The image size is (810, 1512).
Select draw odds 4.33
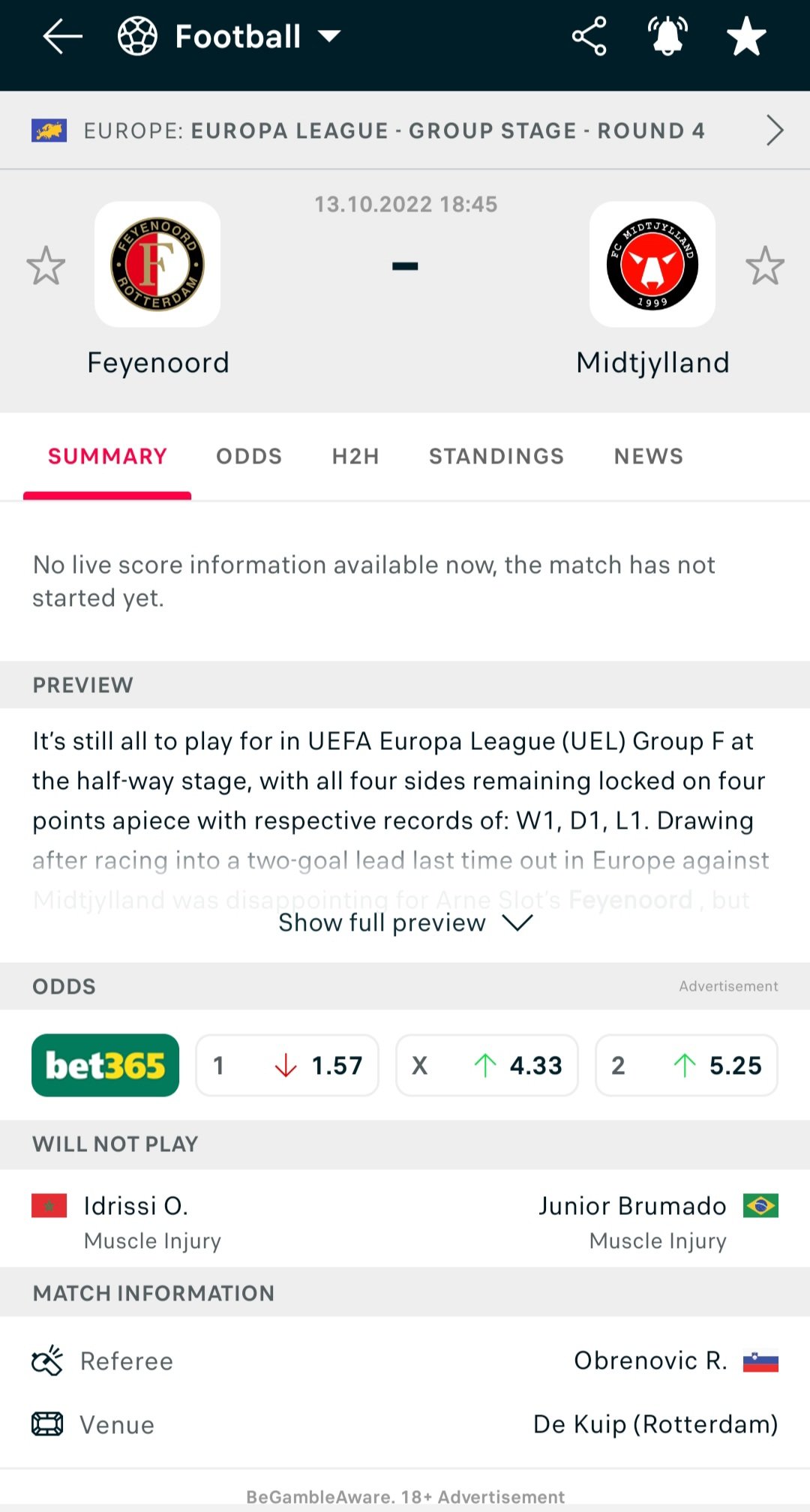click(x=487, y=1065)
